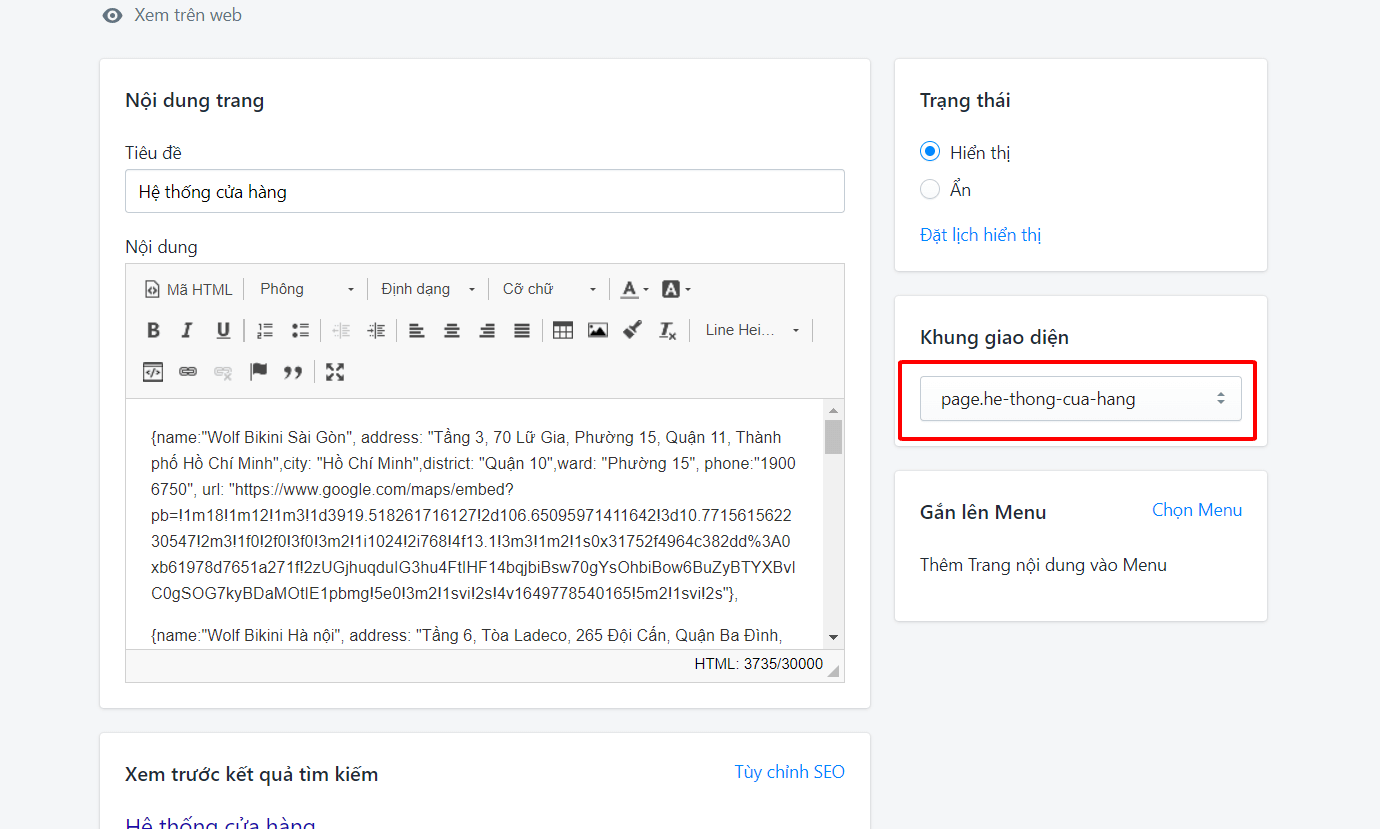
Task: Toggle bold formatting in editor toolbar
Action: (x=153, y=331)
